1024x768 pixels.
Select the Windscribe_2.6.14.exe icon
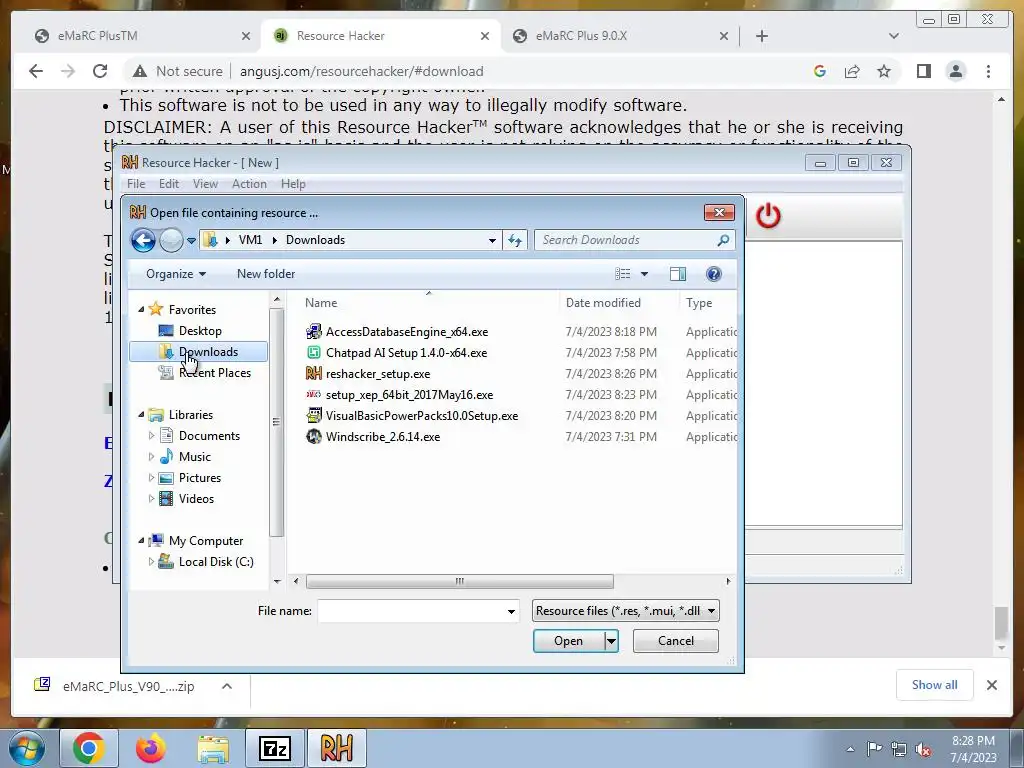314,436
